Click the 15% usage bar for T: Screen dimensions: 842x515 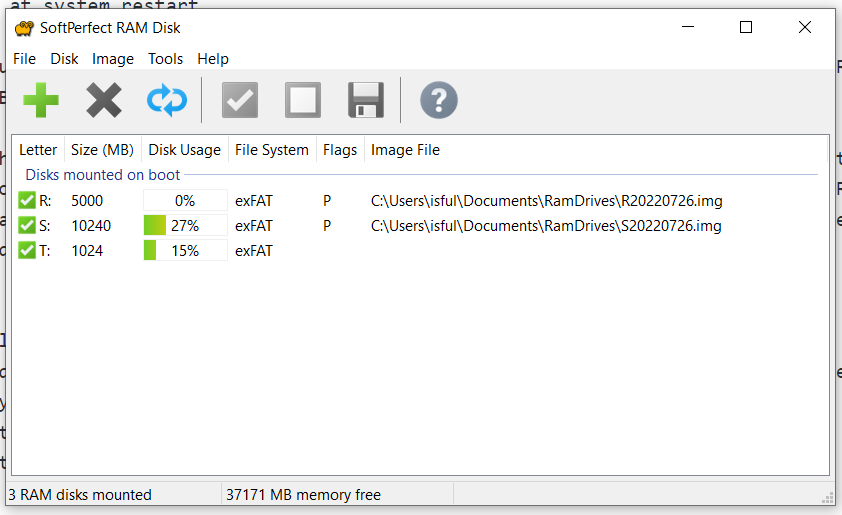[x=185, y=251]
